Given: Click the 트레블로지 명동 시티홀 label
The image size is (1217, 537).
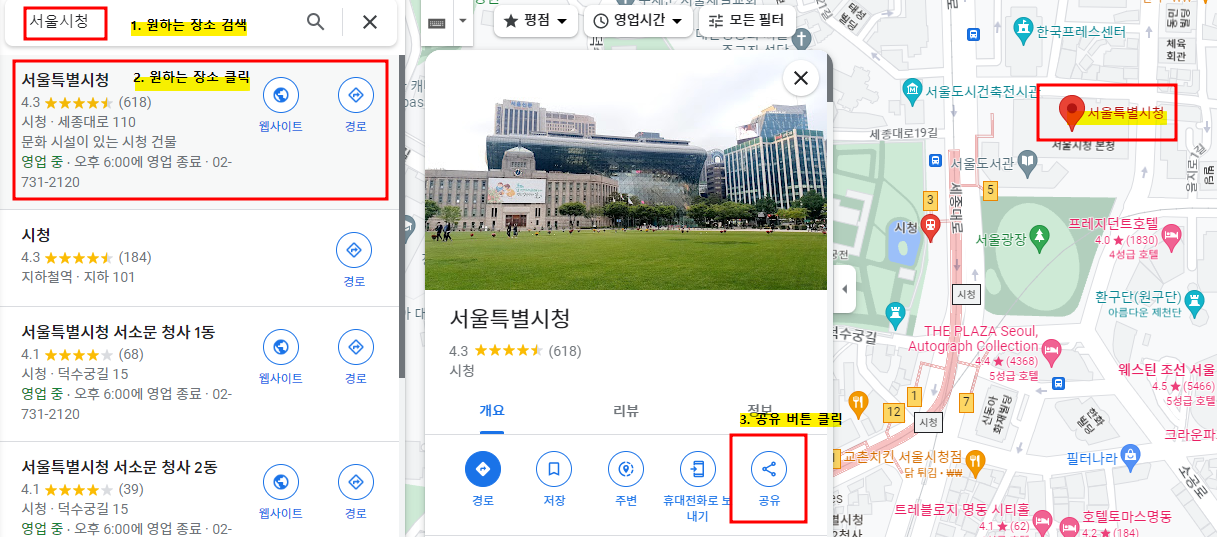Looking at the screenshot, I should click(960, 508).
